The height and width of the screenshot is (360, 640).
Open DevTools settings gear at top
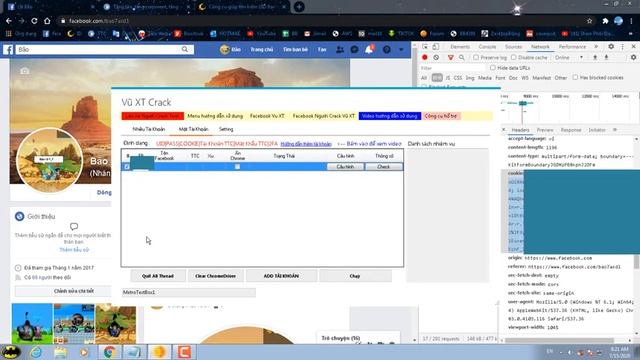tap(611, 47)
